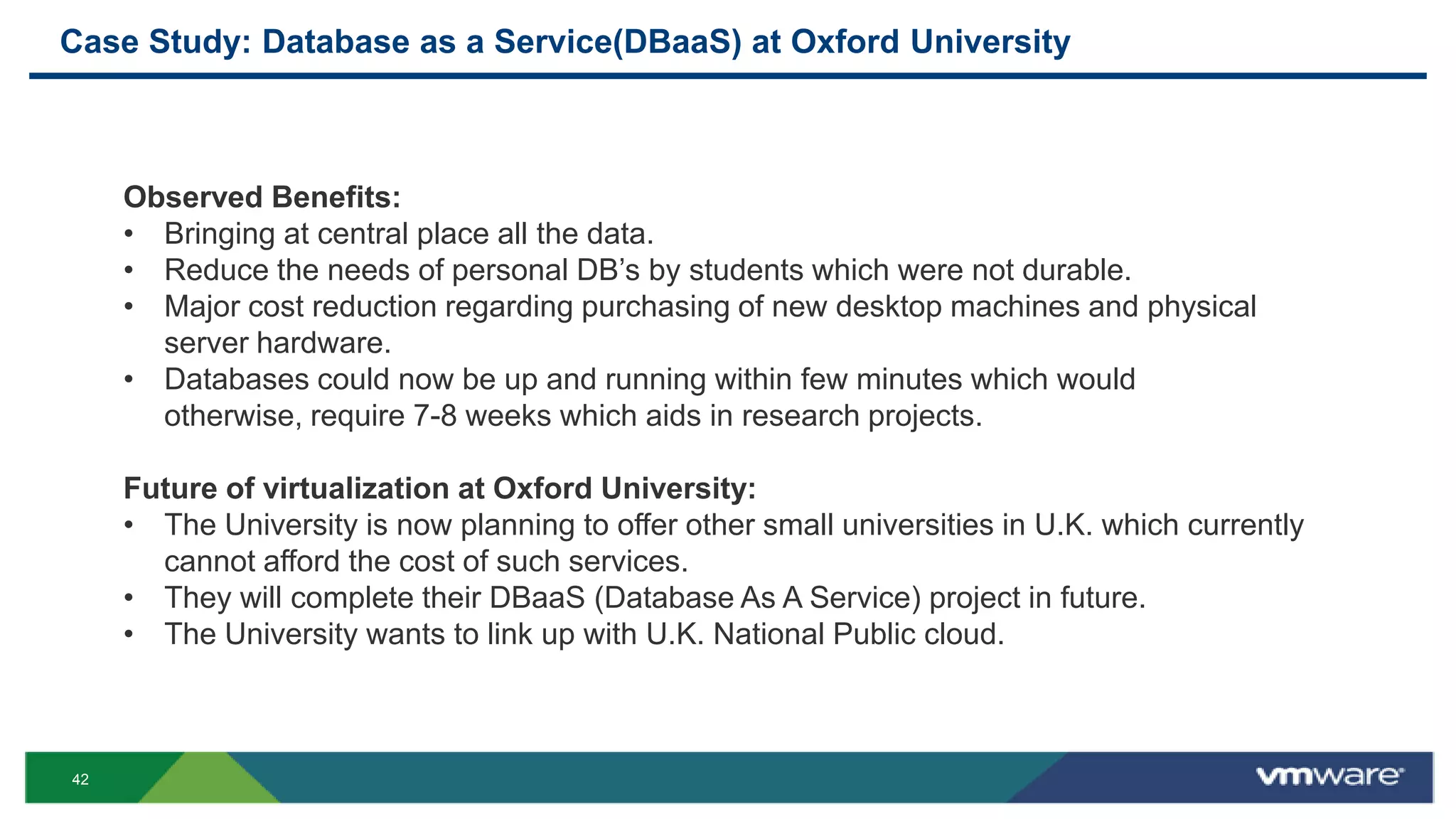
Task: Click the VMware logo in the footer
Action: point(1329,776)
